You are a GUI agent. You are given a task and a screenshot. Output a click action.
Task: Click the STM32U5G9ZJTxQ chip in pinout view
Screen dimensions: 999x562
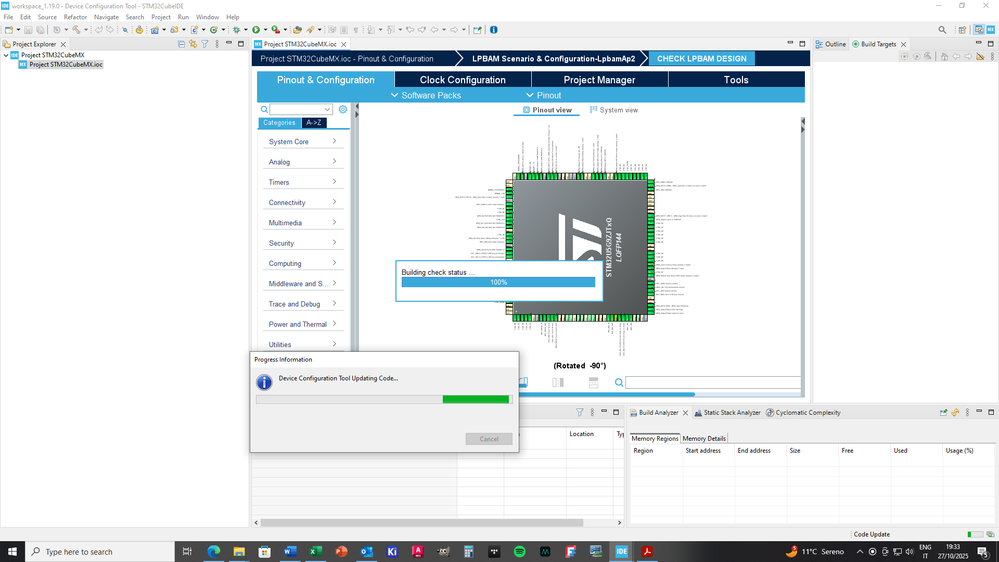pos(580,247)
